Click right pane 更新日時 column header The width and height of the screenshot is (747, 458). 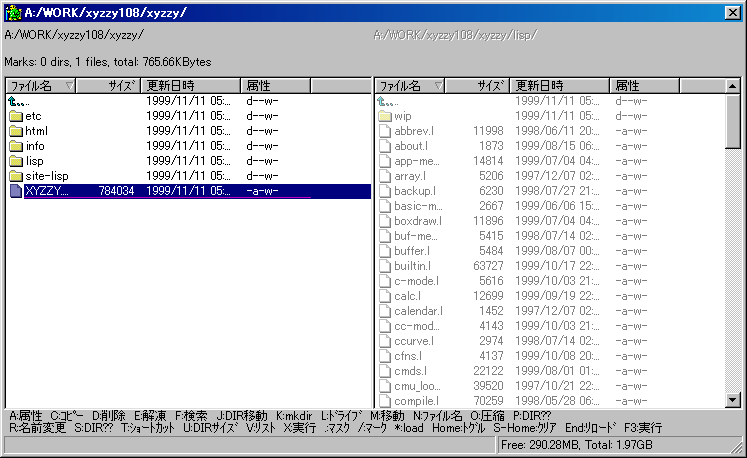tap(560, 86)
